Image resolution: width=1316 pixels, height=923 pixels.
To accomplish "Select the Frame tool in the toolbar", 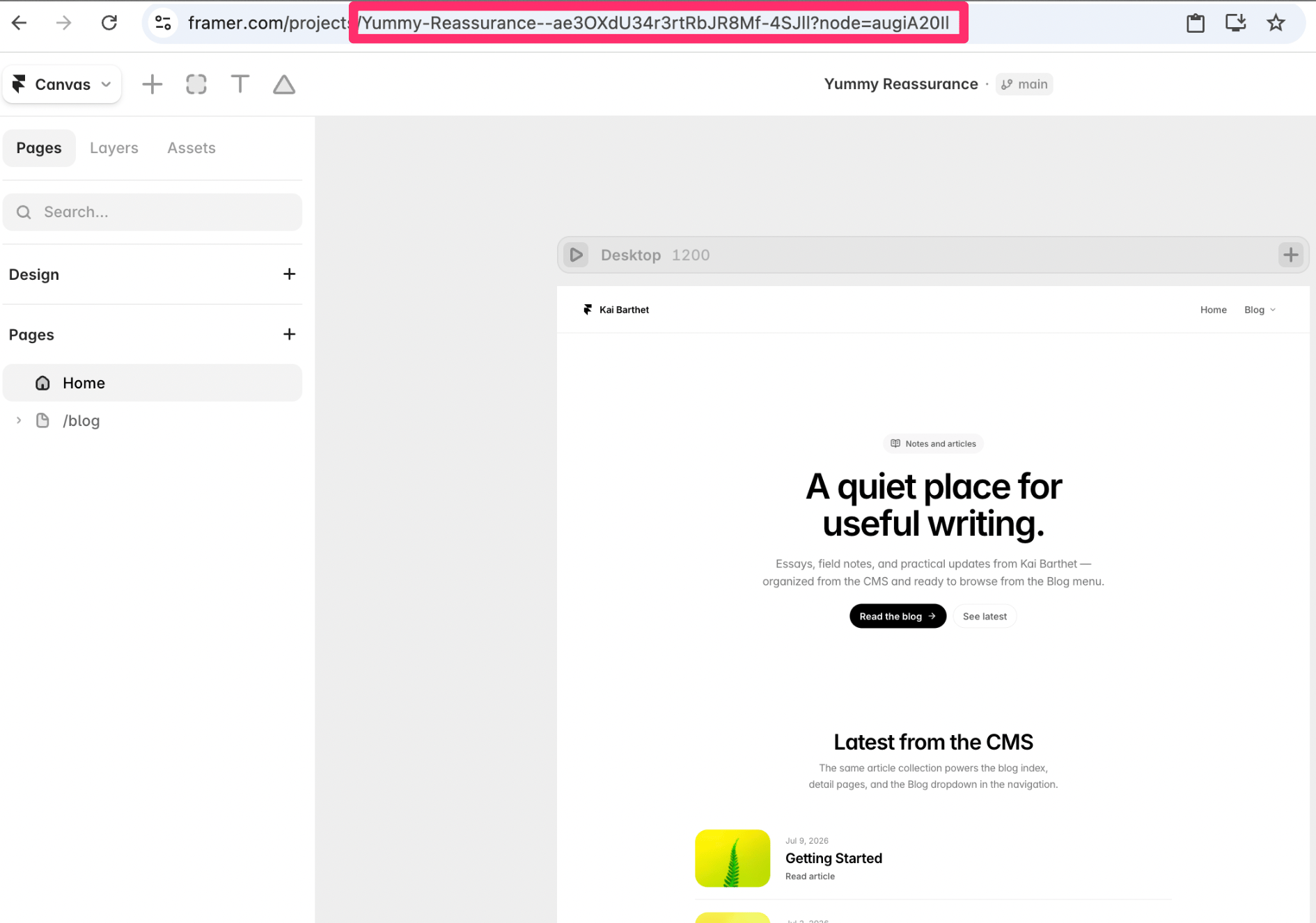I will (x=196, y=84).
